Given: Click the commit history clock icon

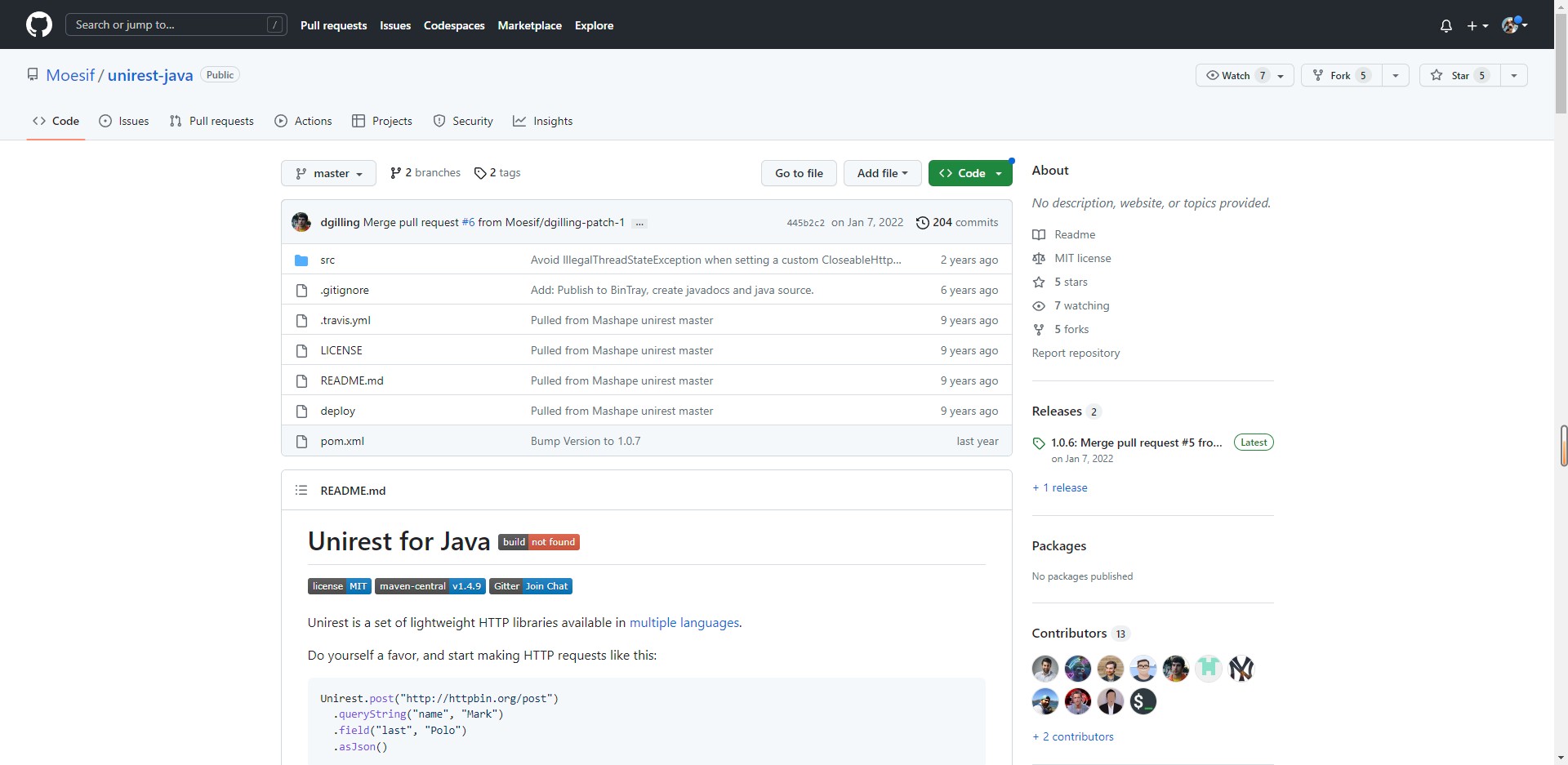Looking at the screenshot, I should [x=922, y=222].
